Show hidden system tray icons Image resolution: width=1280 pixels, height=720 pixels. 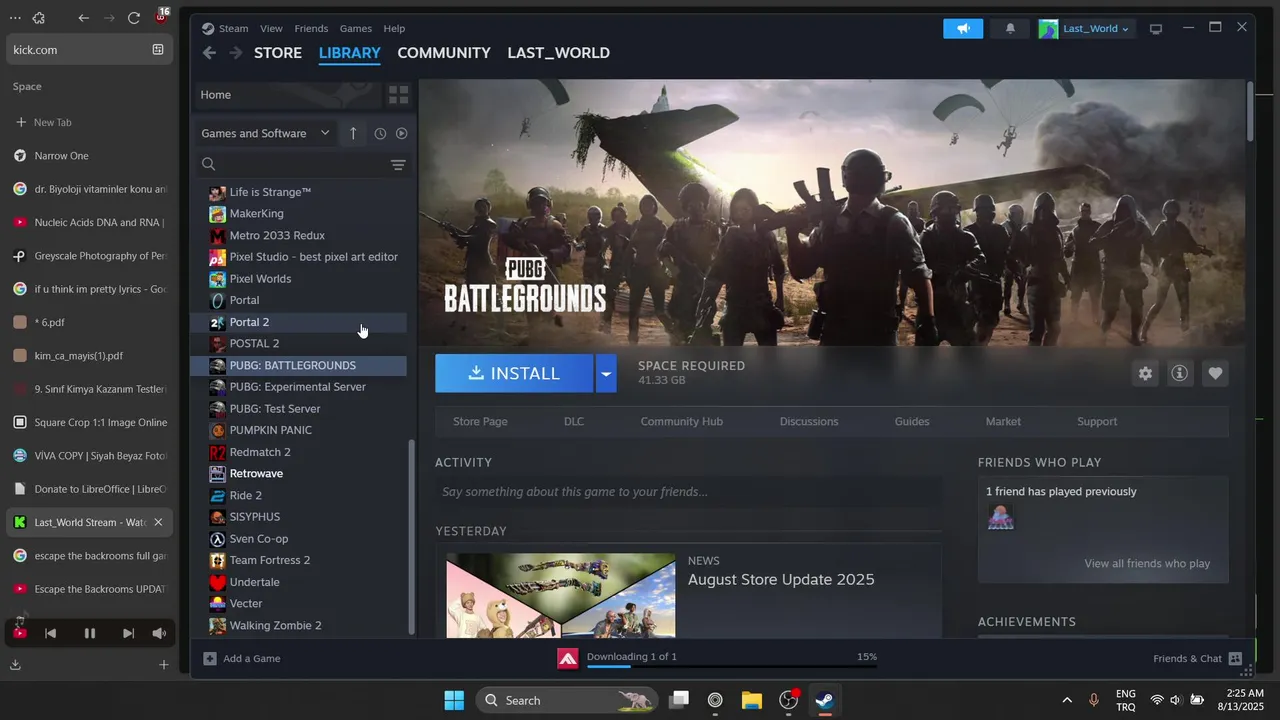click(1067, 700)
